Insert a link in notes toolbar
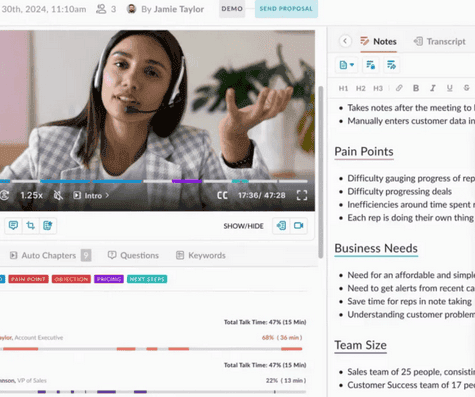475x397 pixels. click(399, 88)
